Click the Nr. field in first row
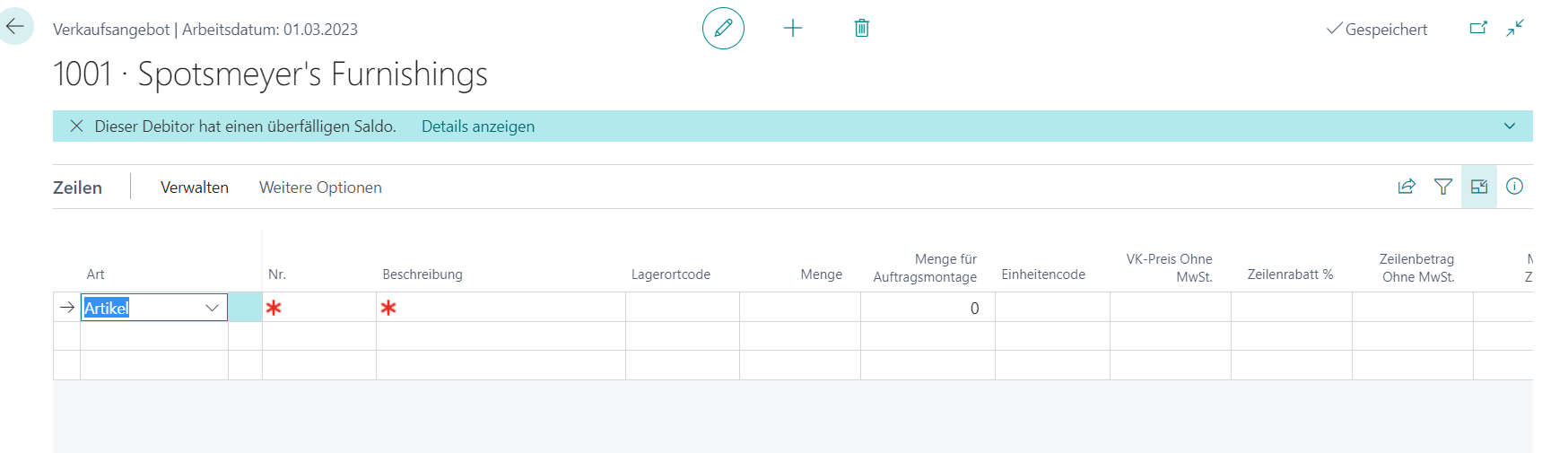 tap(319, 308)
